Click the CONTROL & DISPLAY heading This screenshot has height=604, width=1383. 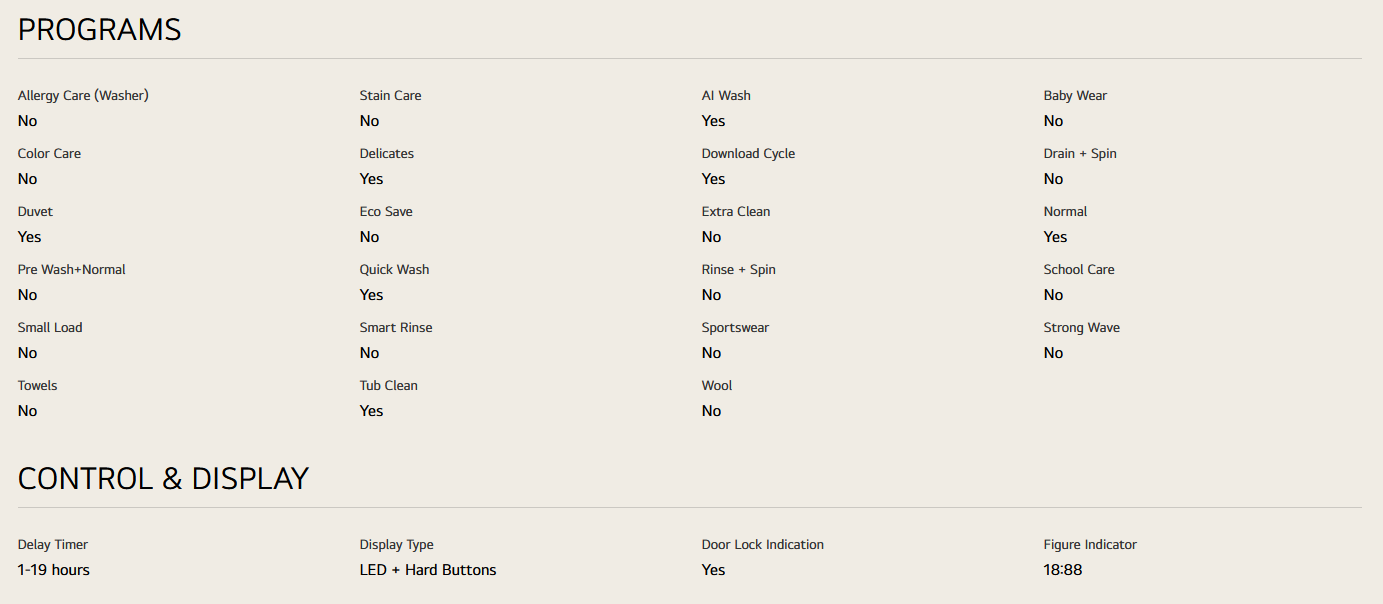[x=163, y=478]
